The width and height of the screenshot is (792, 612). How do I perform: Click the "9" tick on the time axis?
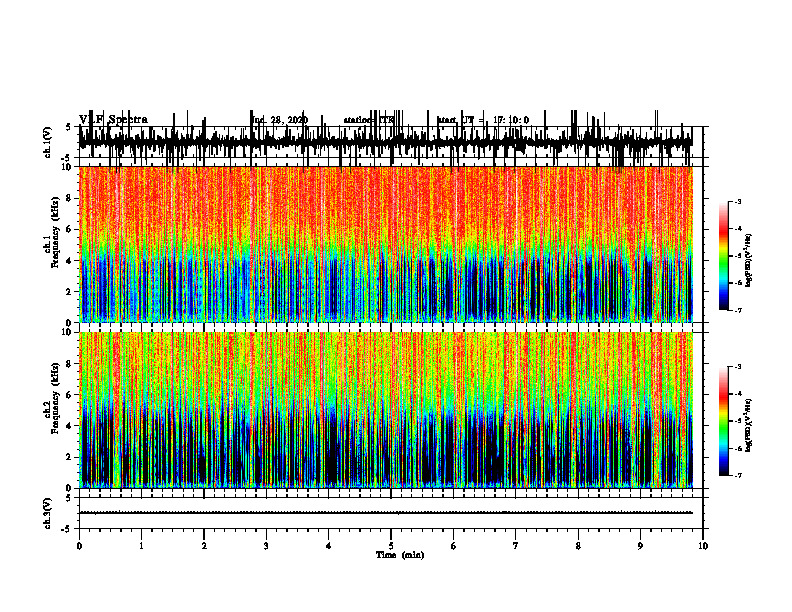[640, 546]
